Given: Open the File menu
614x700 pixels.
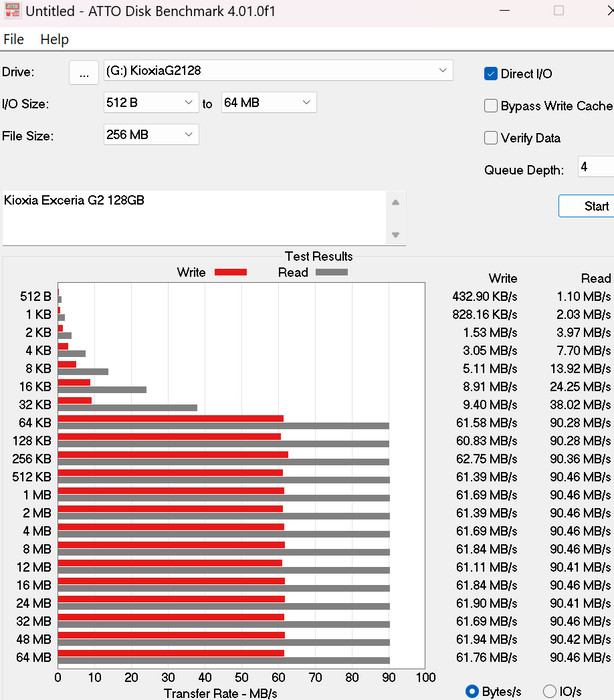Looking at the screenshot, I should [13, 39].
